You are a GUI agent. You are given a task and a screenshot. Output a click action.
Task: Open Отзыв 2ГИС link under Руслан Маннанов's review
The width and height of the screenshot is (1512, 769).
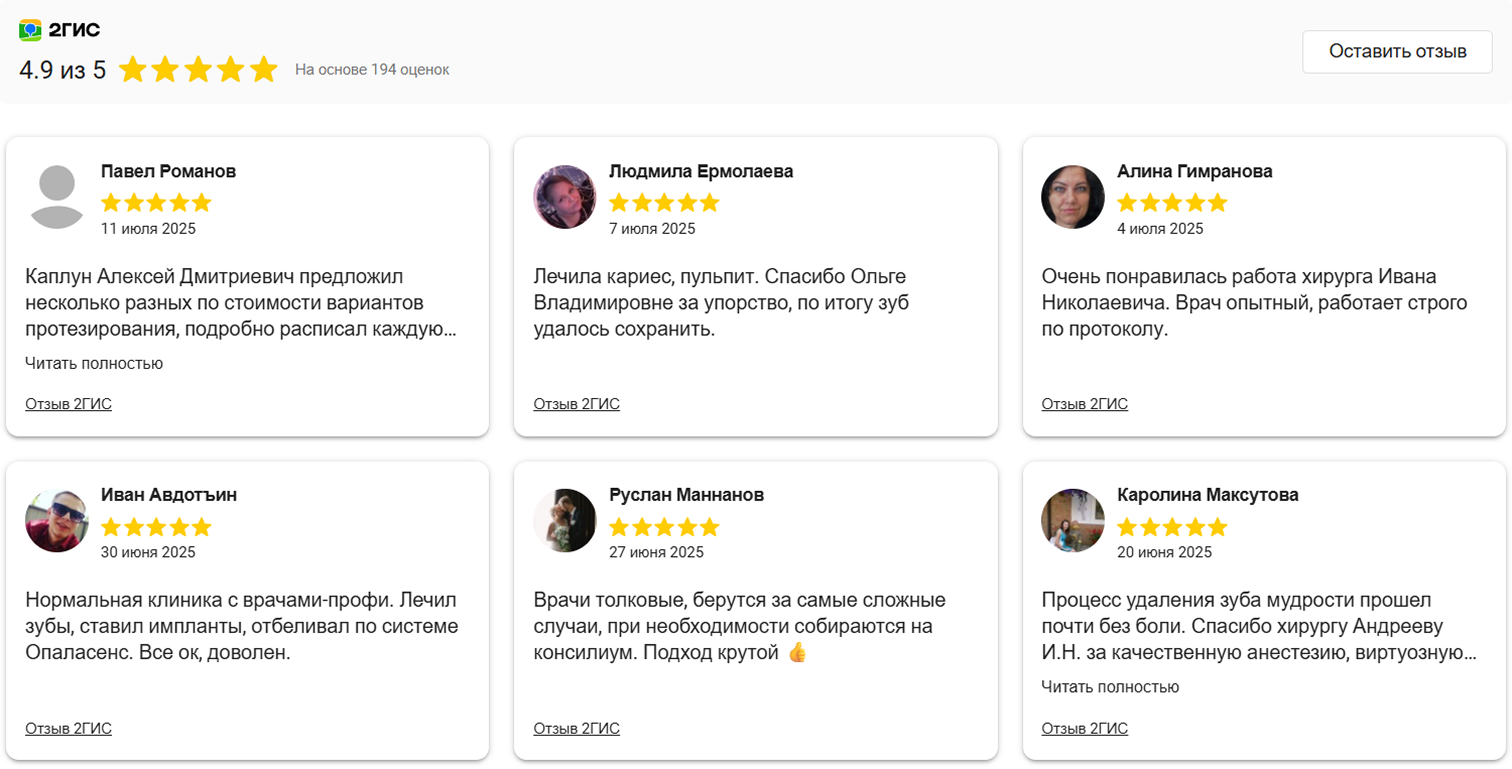click(576, 728)
